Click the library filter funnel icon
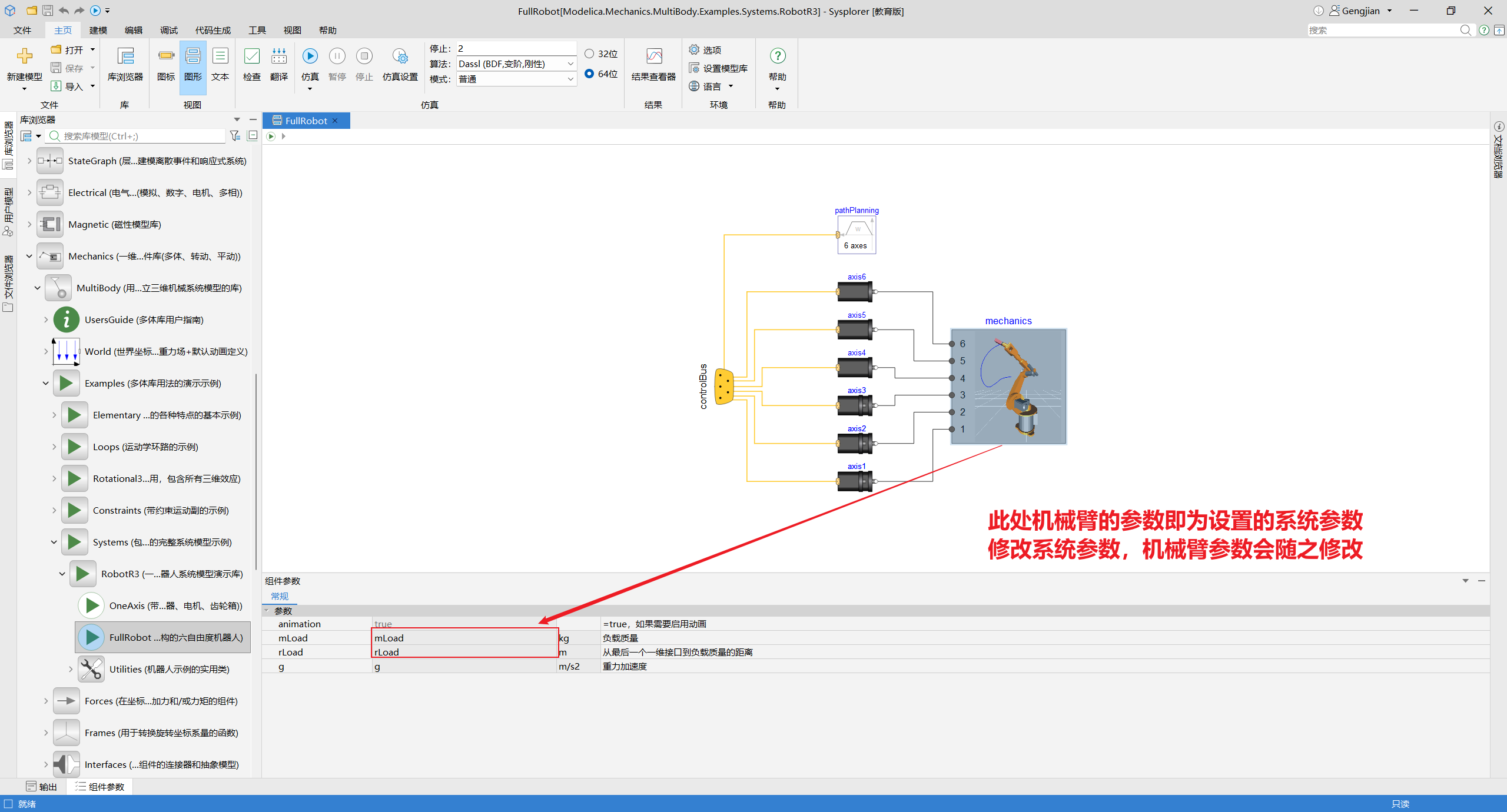 [x=235, y=136]
